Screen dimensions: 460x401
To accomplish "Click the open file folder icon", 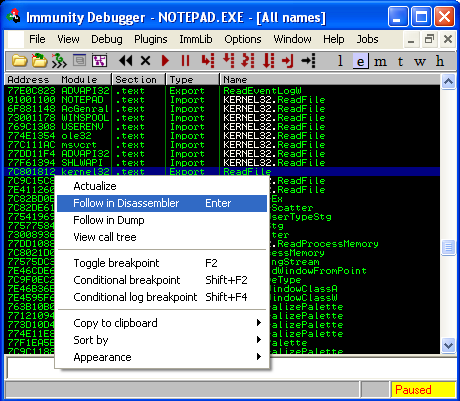I will point(20,61).
